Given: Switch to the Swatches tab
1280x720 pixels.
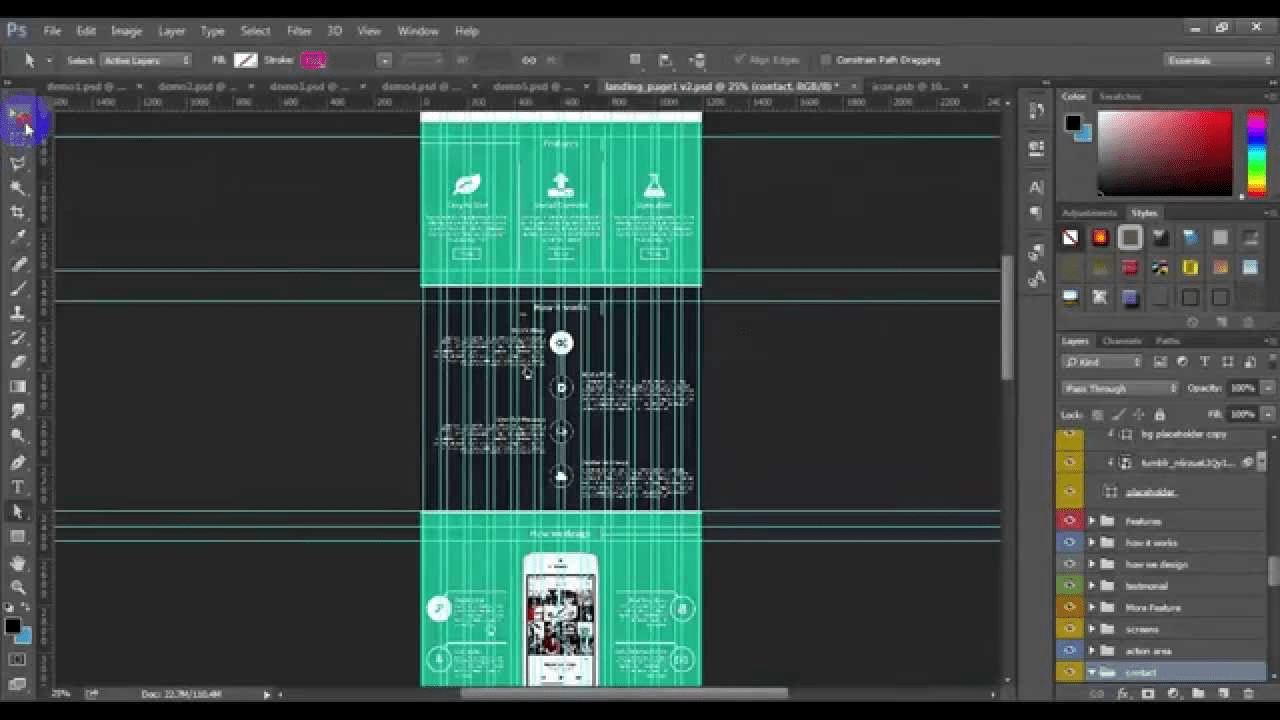Looking at the screenshot, I should point(1120,96).
